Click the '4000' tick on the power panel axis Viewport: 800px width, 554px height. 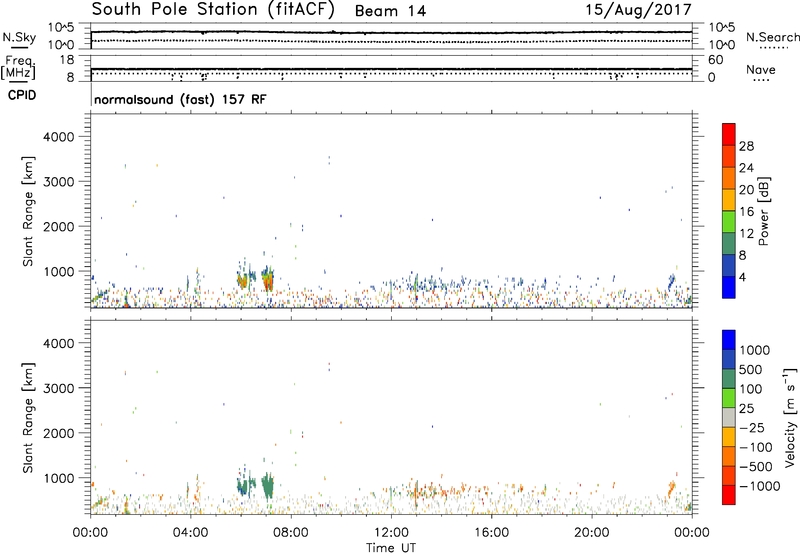(58, 137)
